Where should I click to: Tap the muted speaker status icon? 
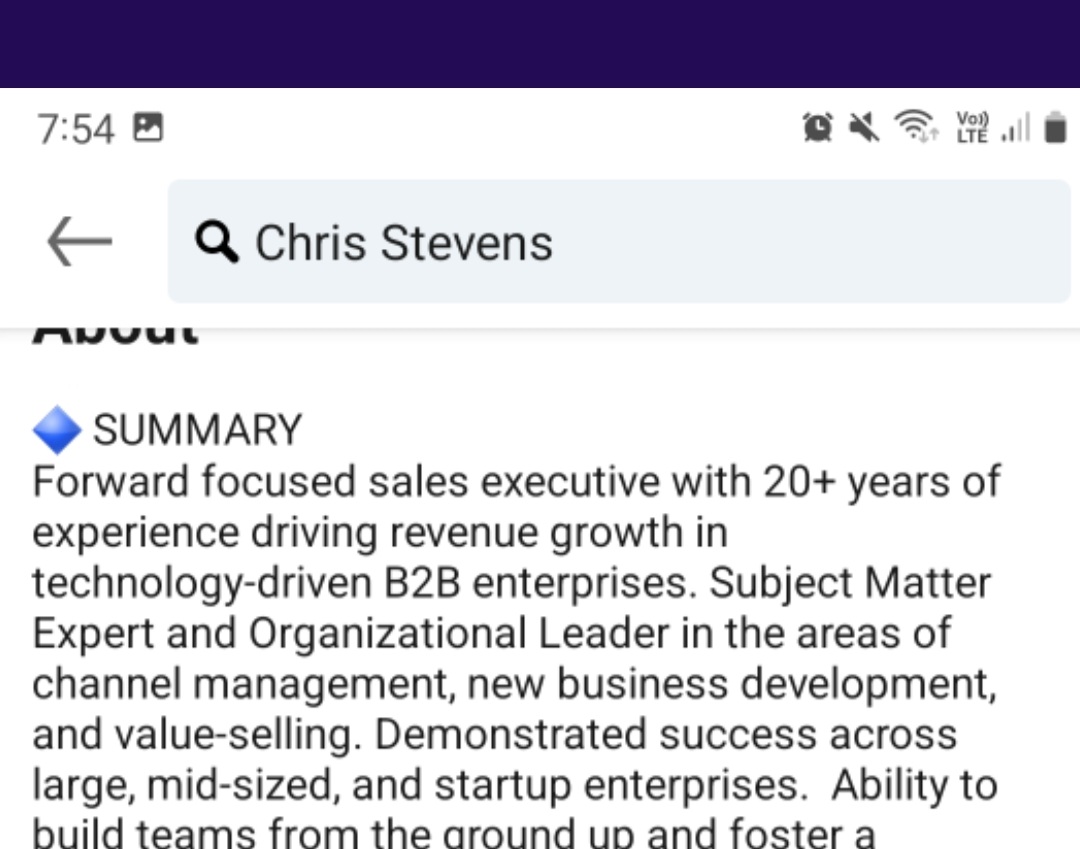(864, 127)
